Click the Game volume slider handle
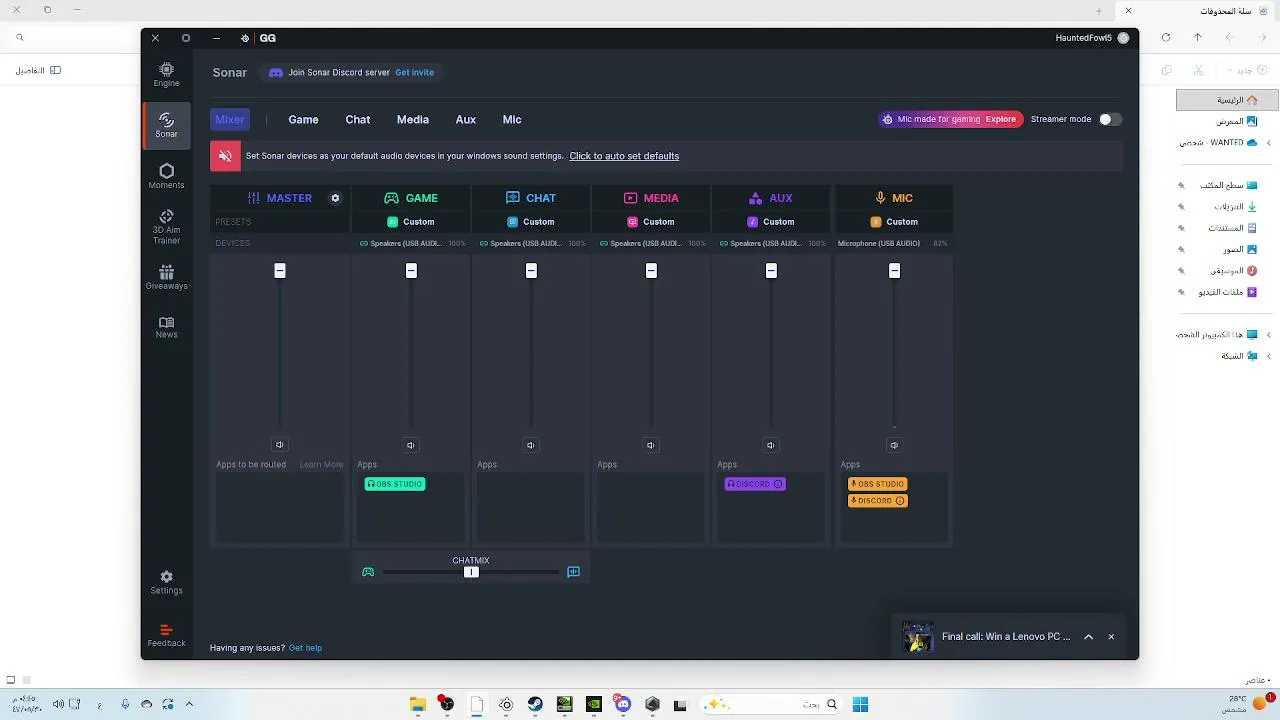This screenshot has height=720, width=1280. (411, 271)
